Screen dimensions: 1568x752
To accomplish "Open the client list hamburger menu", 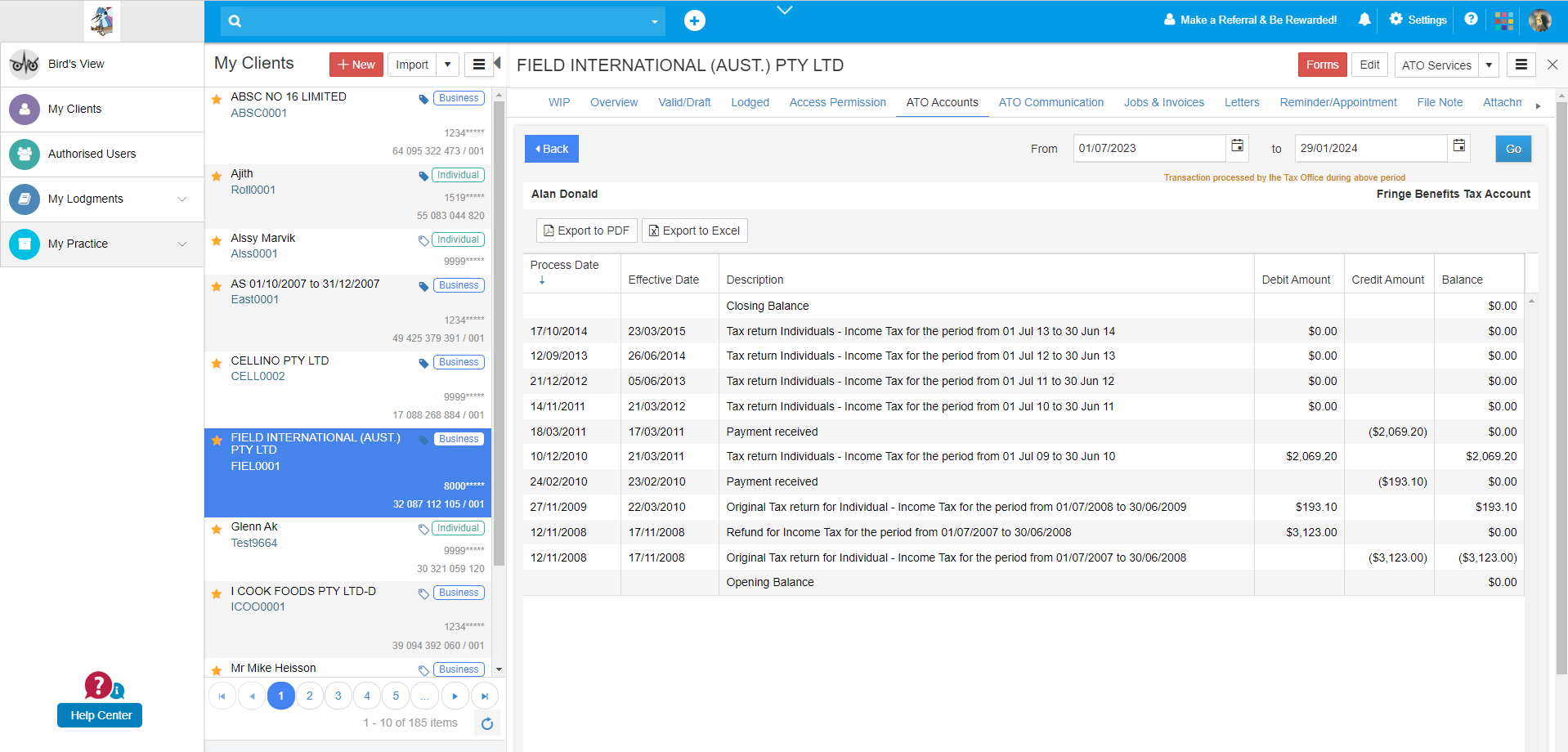I will (x=478, y=65).
